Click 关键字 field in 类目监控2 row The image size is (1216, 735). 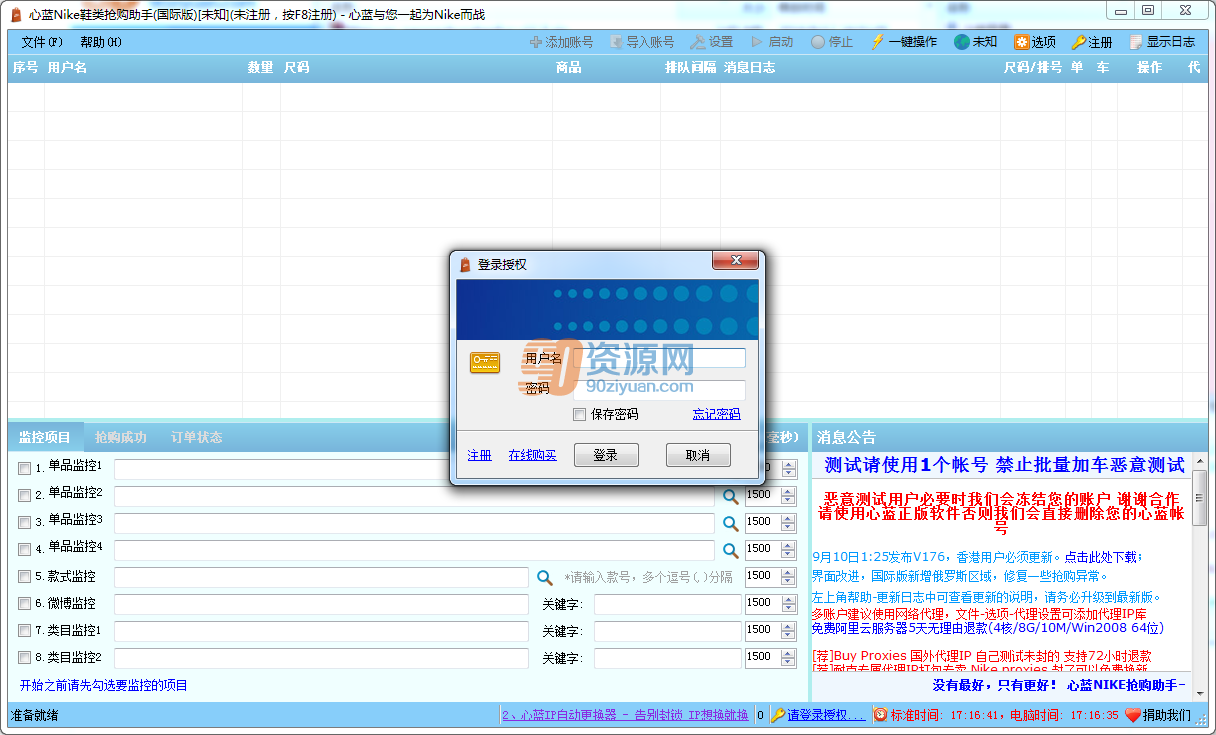668,658
